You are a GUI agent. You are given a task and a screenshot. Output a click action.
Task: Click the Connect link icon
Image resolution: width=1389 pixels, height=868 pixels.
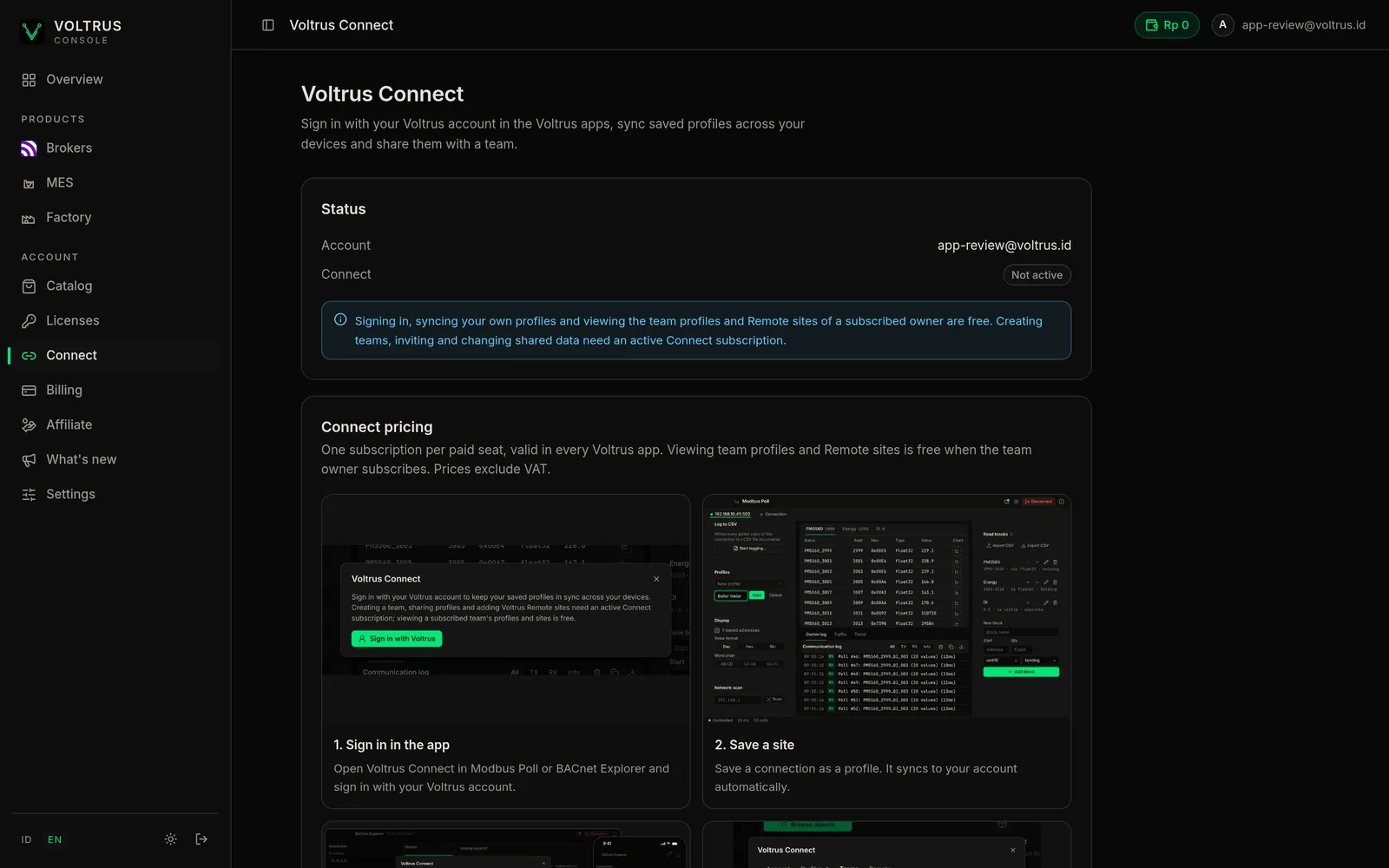click(29, 356)
